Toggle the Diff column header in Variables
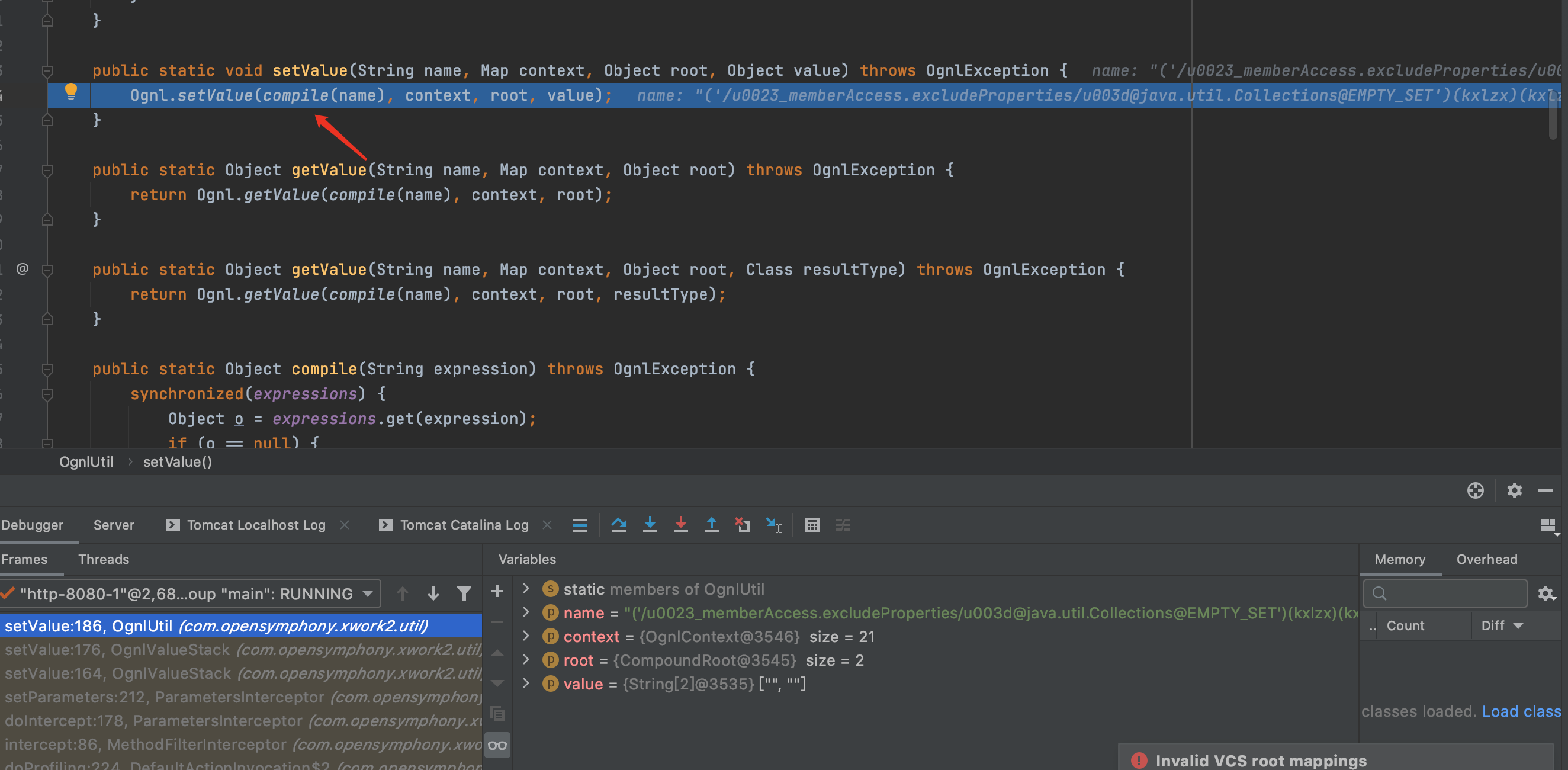Image resolution: width=1568 pixels, height=770 pixels. [x=1493, y=626]
